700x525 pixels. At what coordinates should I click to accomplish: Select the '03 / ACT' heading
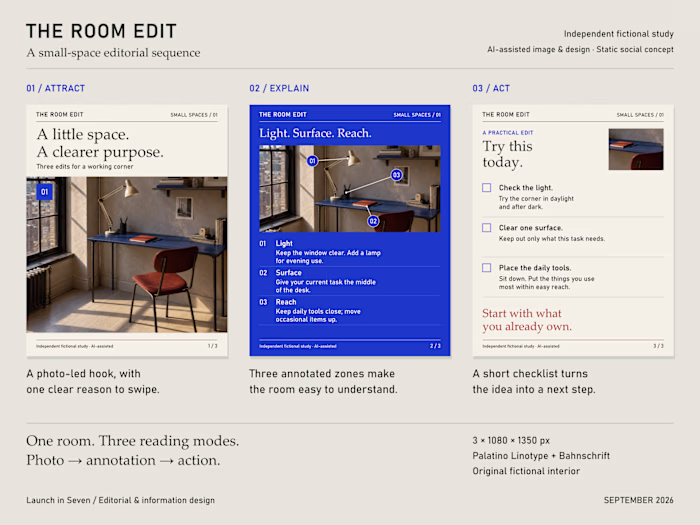click(491, 88)
